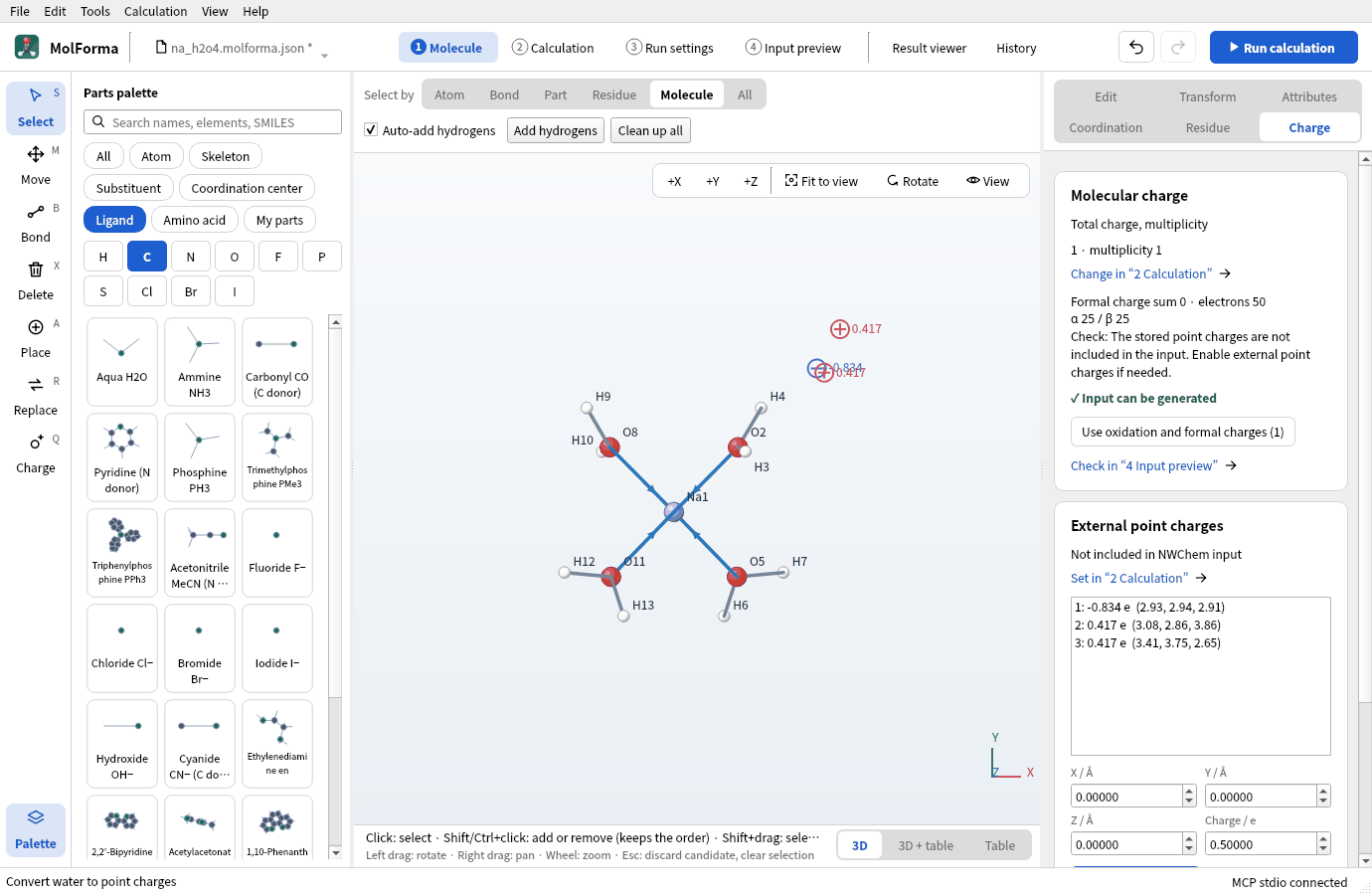This screenshot has height=895, width=1372.
Task: Fit molecule to view
Action: [821, 181]
